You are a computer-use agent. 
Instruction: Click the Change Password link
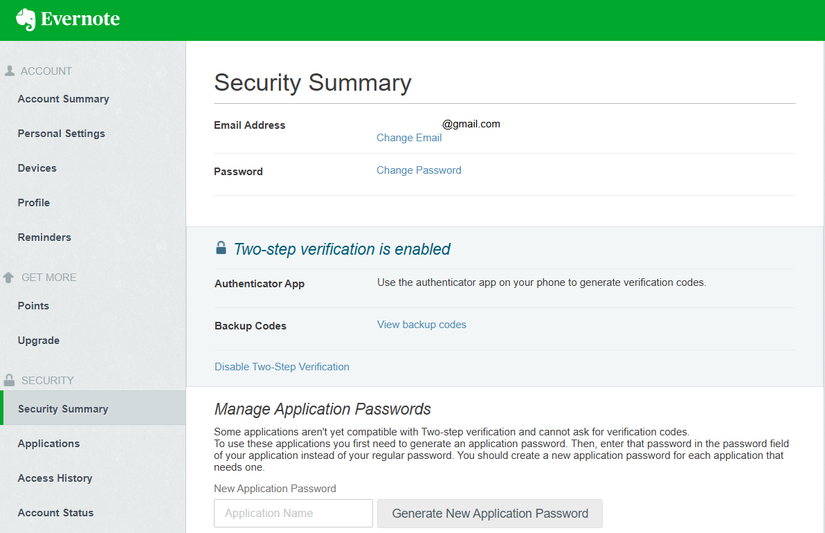tap(419, 170)
